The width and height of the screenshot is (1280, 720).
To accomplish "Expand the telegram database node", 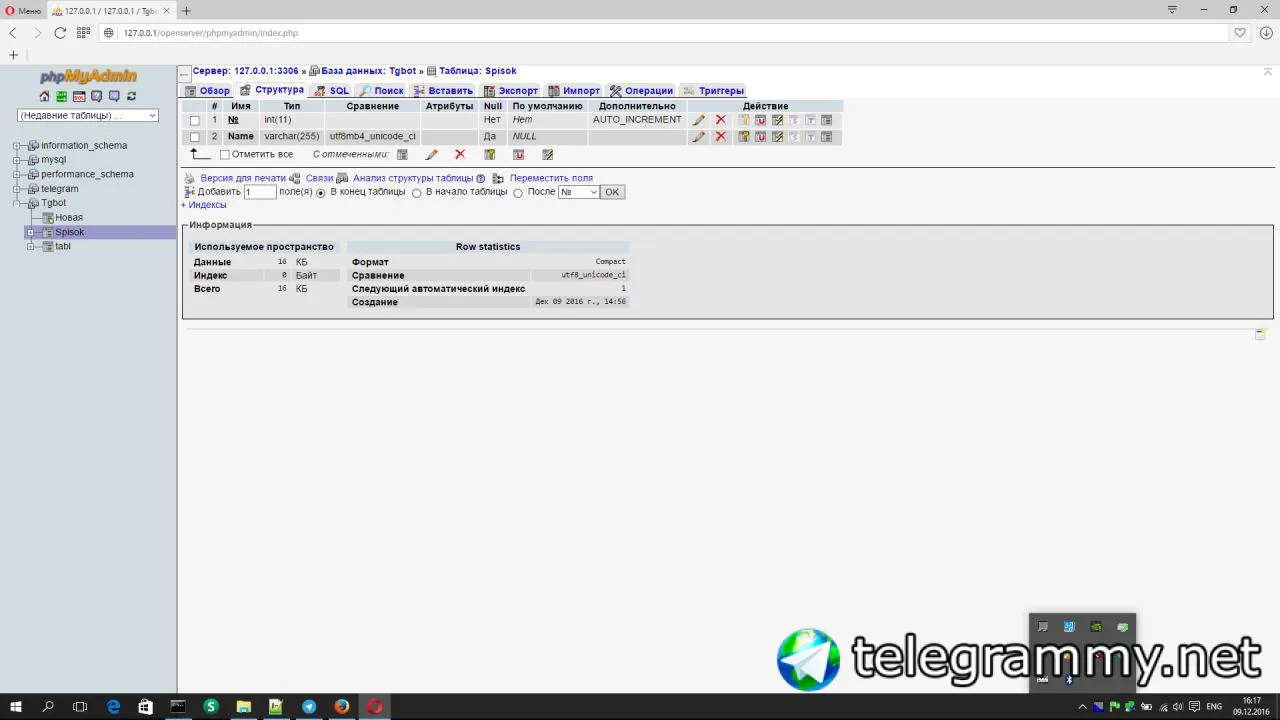I will (x=17, y=189).
